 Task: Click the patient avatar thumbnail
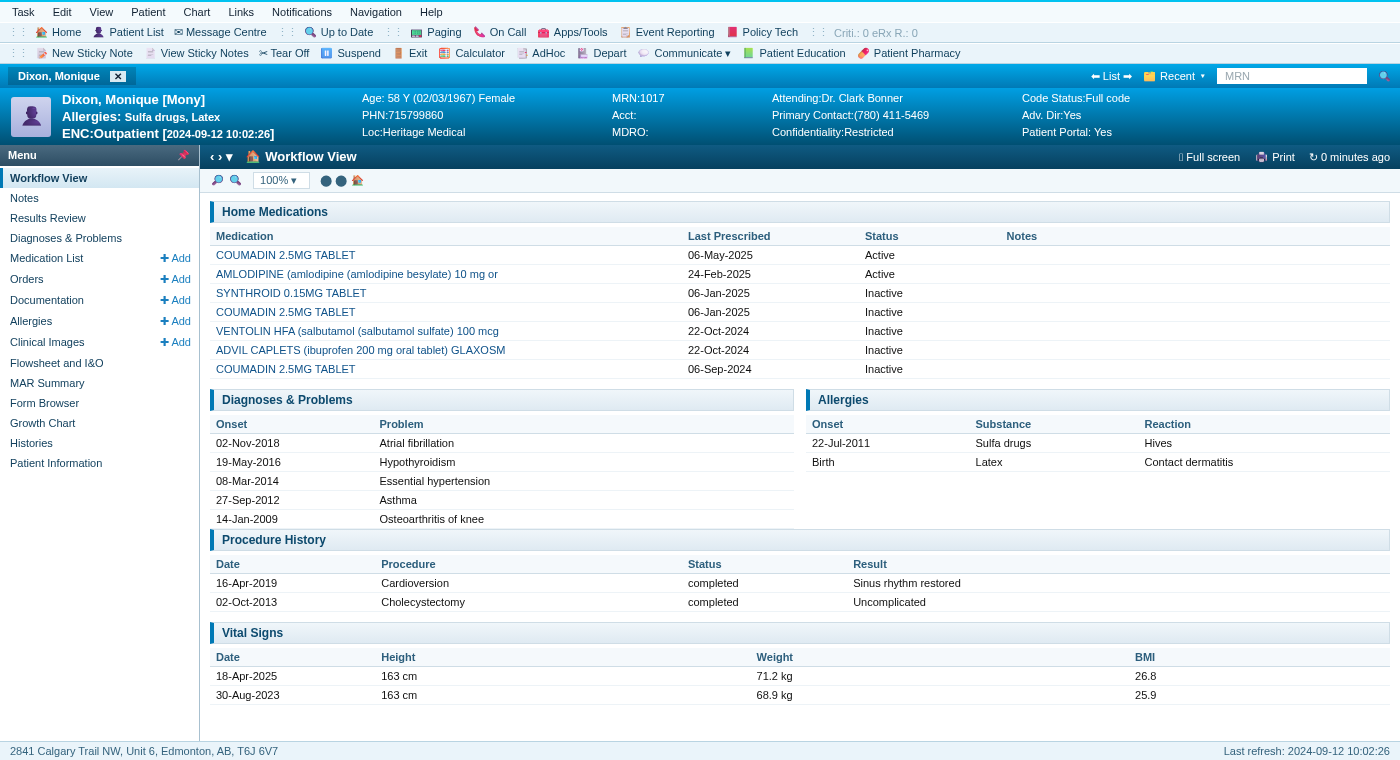(x=31, y=117)
